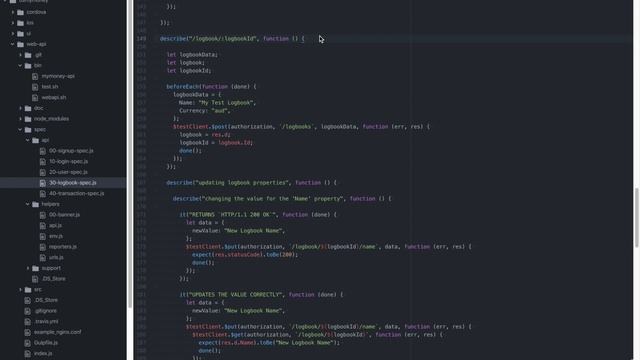Click describe("changing the value for the 'Name' property" line

[x=282, y=199]
